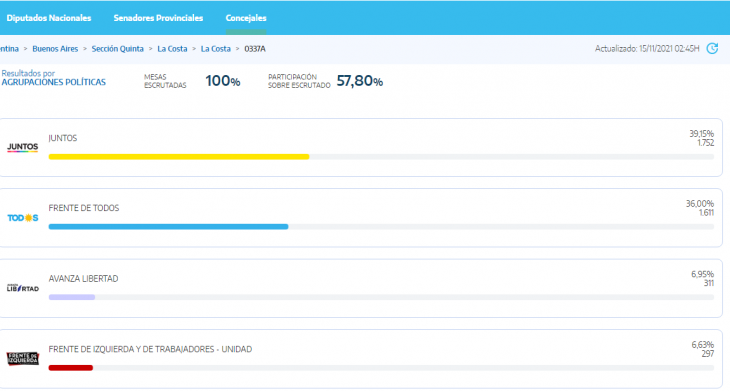The width and height of the screenshot is (730, 391).
Task: Click the JUNTOS party name label
Action: pyautogui.click(x=63, y=138)
